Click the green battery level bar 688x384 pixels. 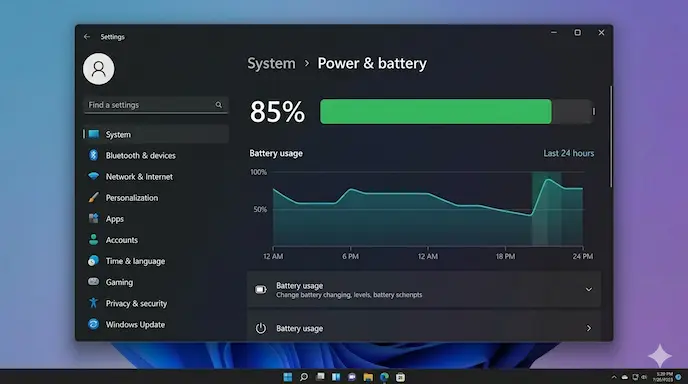click(436, 111)
